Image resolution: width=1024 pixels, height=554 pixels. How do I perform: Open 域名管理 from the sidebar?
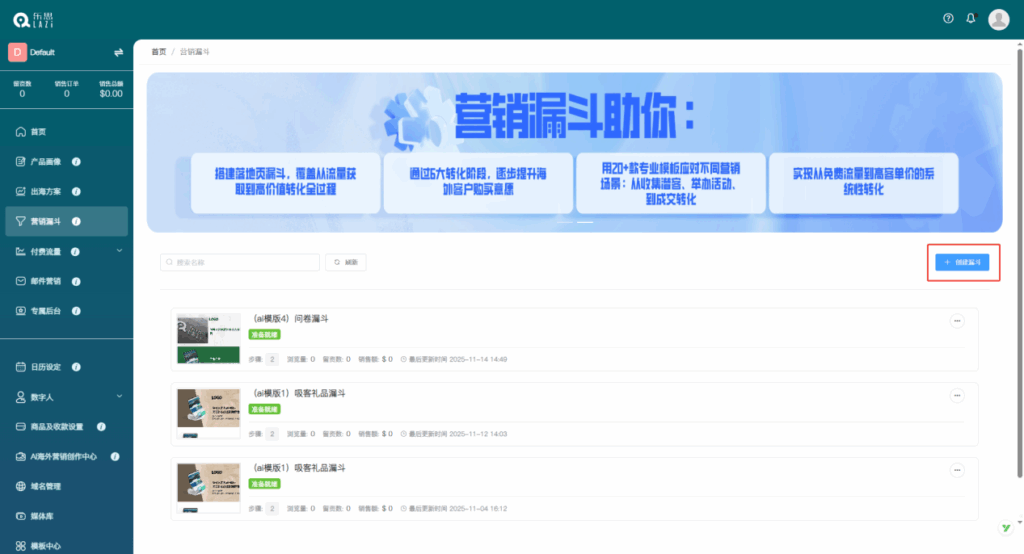point(45,486)
